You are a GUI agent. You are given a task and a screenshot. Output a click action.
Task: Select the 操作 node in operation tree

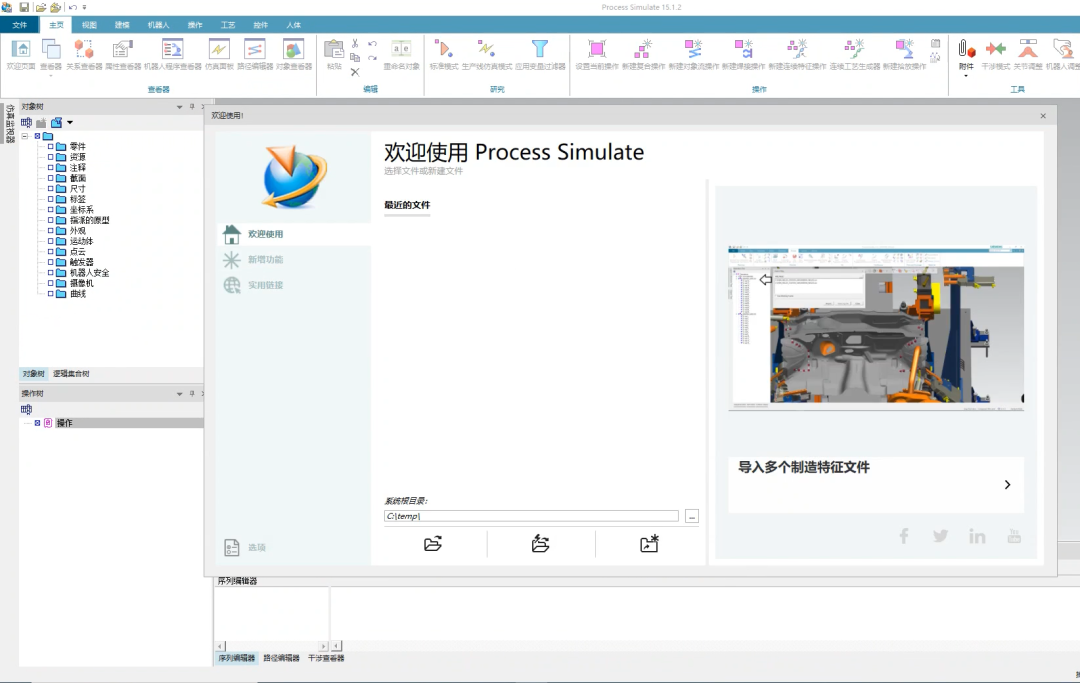click(x=64, y=423)
